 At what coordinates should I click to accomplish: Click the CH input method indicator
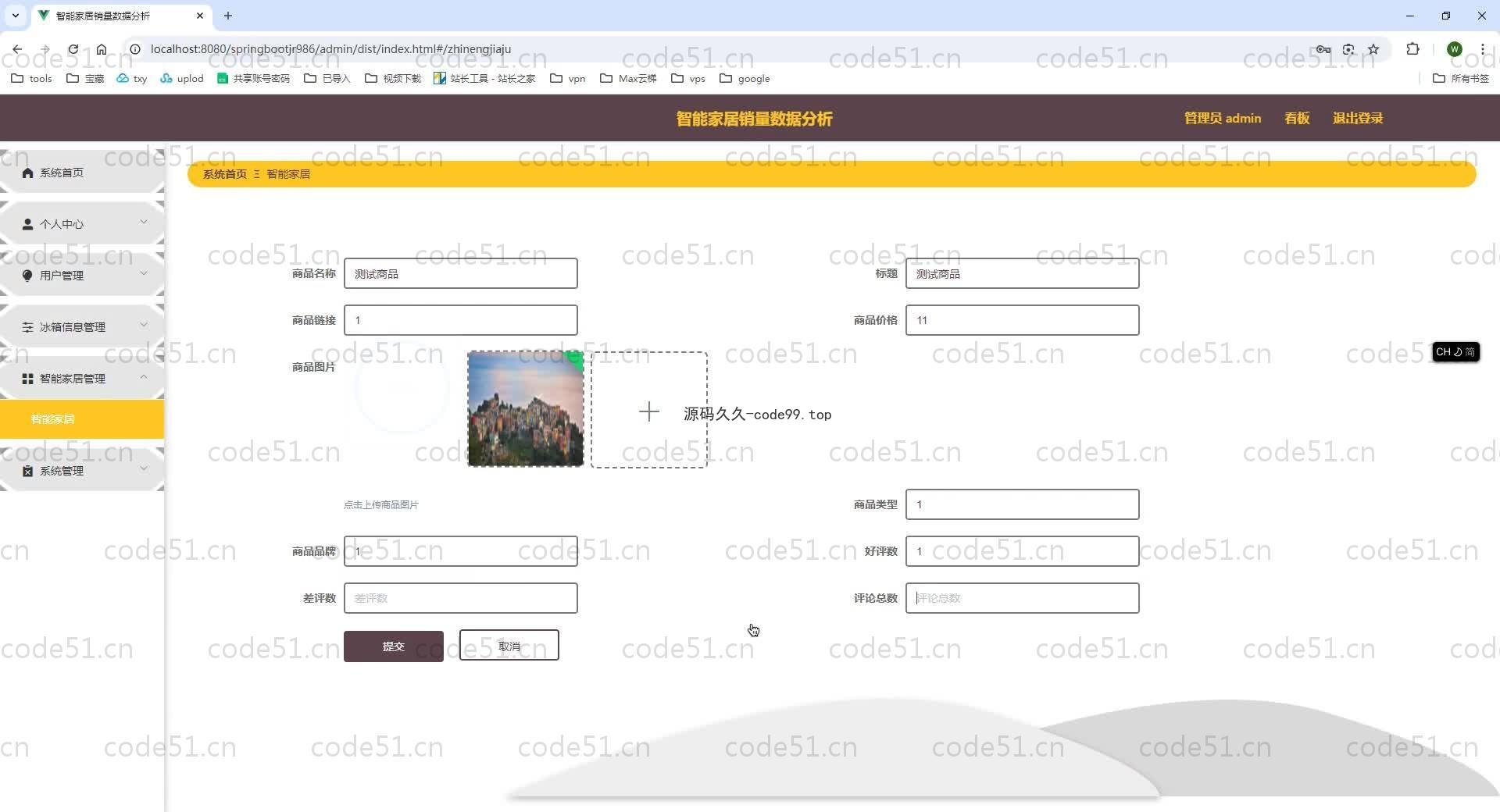(x=1455, y=352)
